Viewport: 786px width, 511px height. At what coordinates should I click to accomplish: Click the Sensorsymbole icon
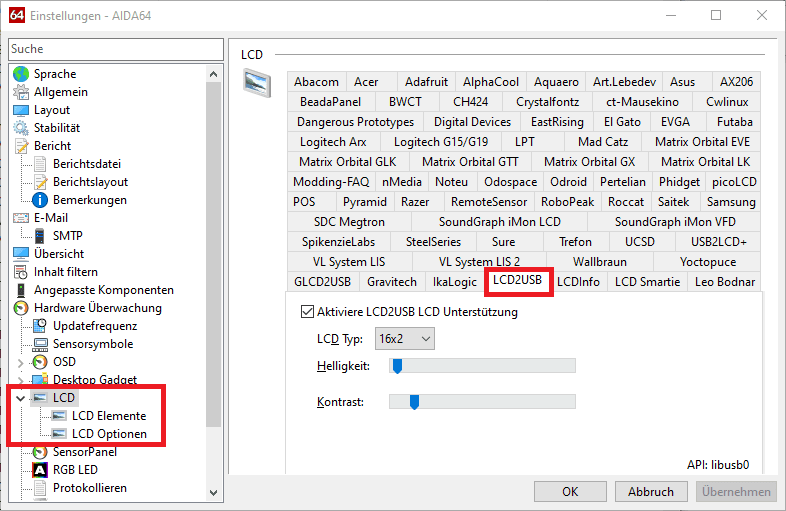(40, 344)
